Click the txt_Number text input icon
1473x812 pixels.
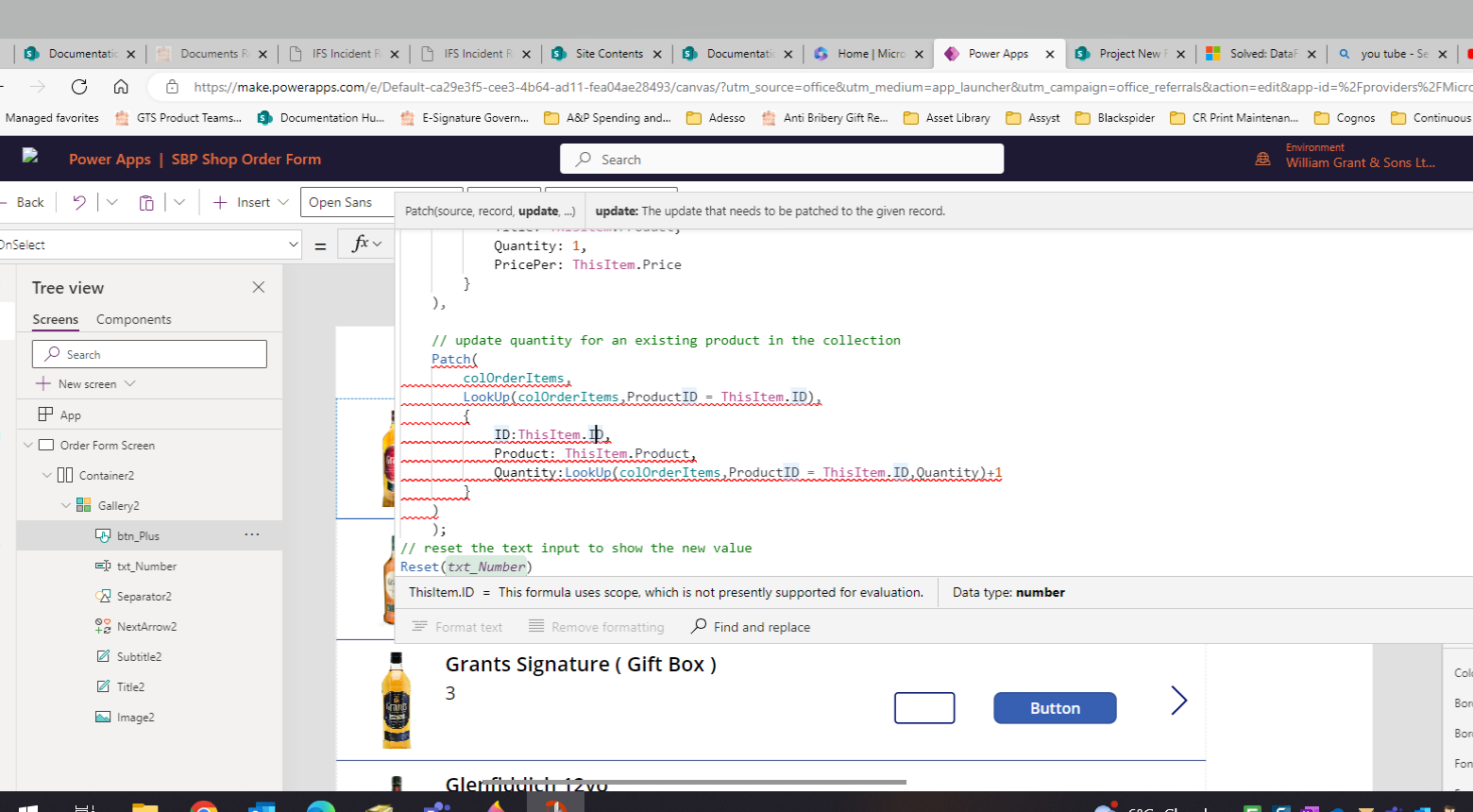[103, 566]
